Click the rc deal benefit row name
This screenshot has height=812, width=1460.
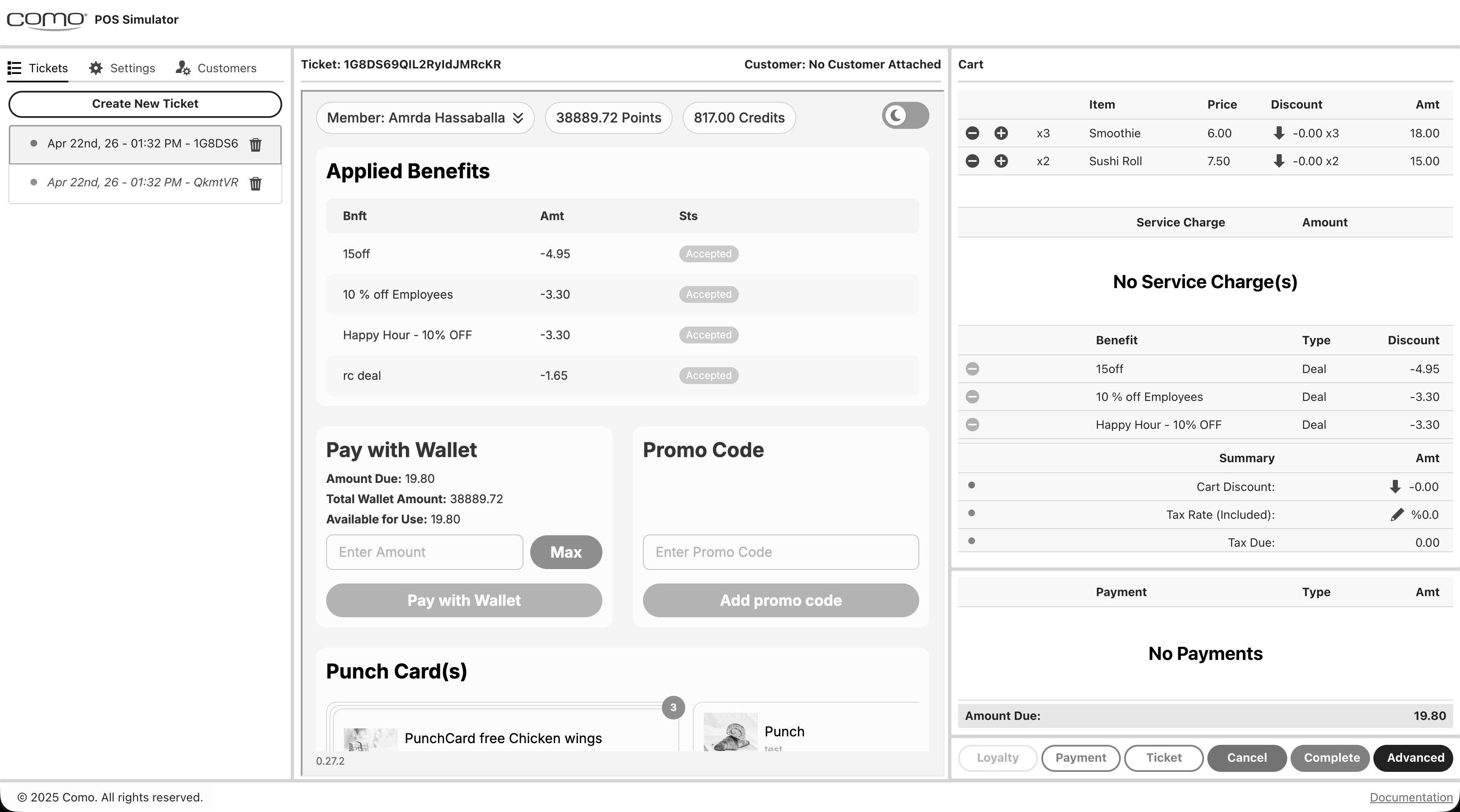(x=362, y=376)
